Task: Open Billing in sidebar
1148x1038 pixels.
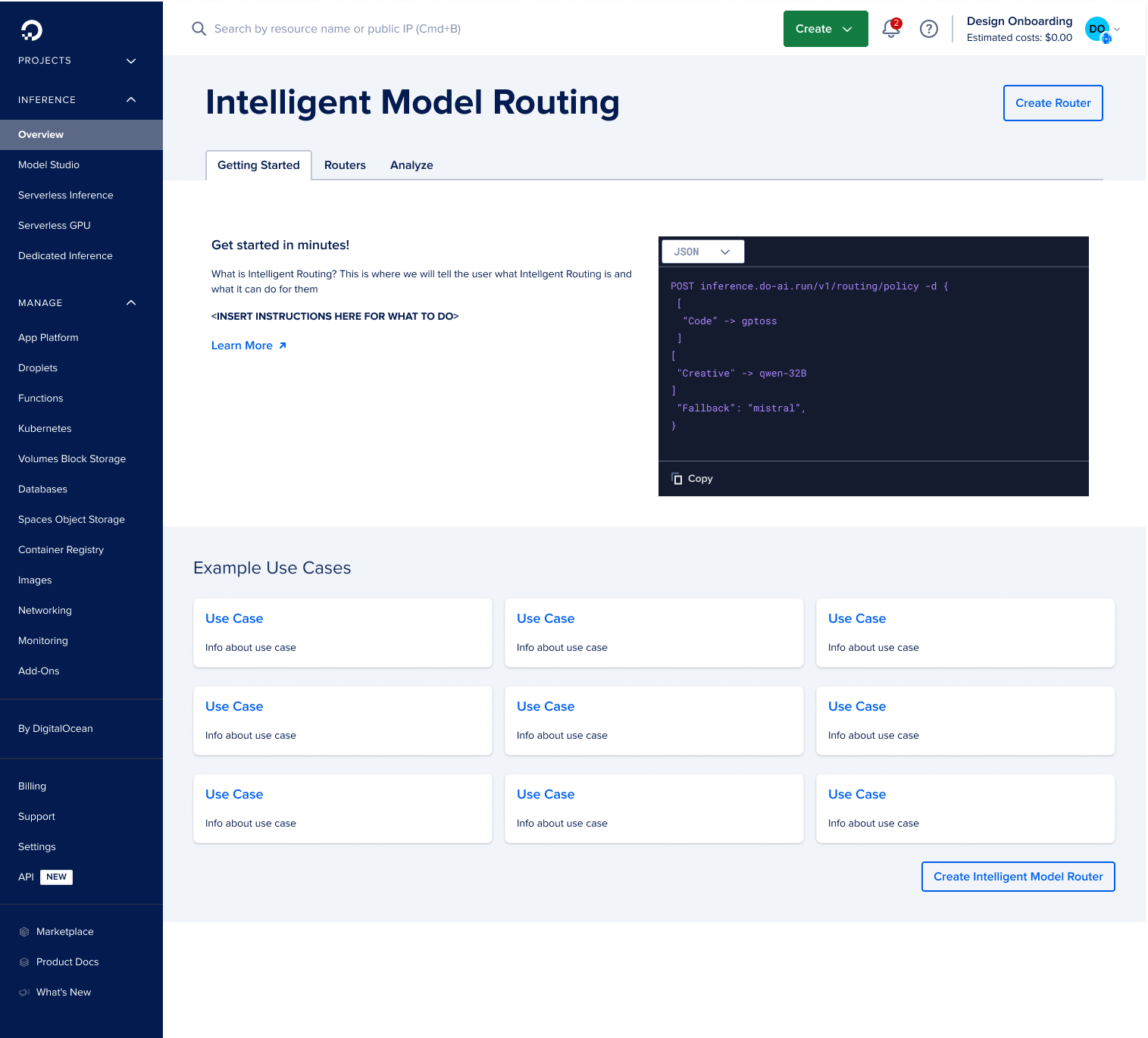Action: [81, 786]
